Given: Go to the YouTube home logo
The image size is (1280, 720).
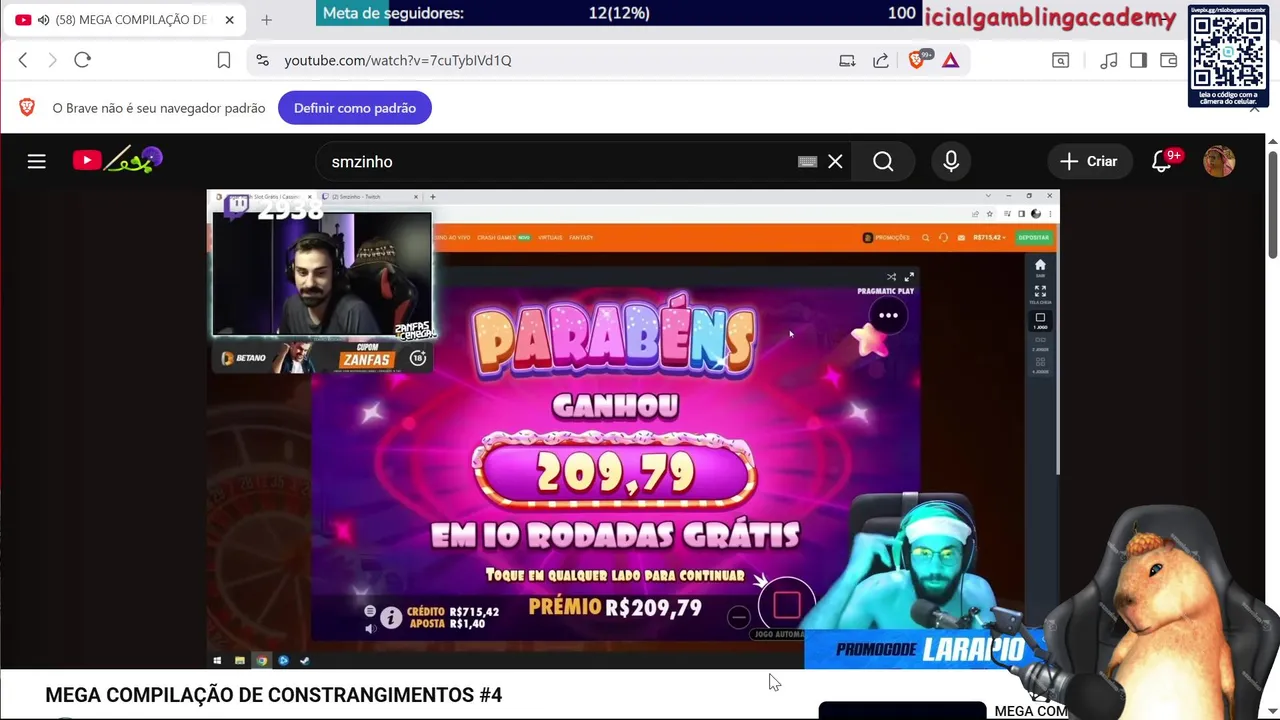Looking at the screenshot, I should coord(117,160).
